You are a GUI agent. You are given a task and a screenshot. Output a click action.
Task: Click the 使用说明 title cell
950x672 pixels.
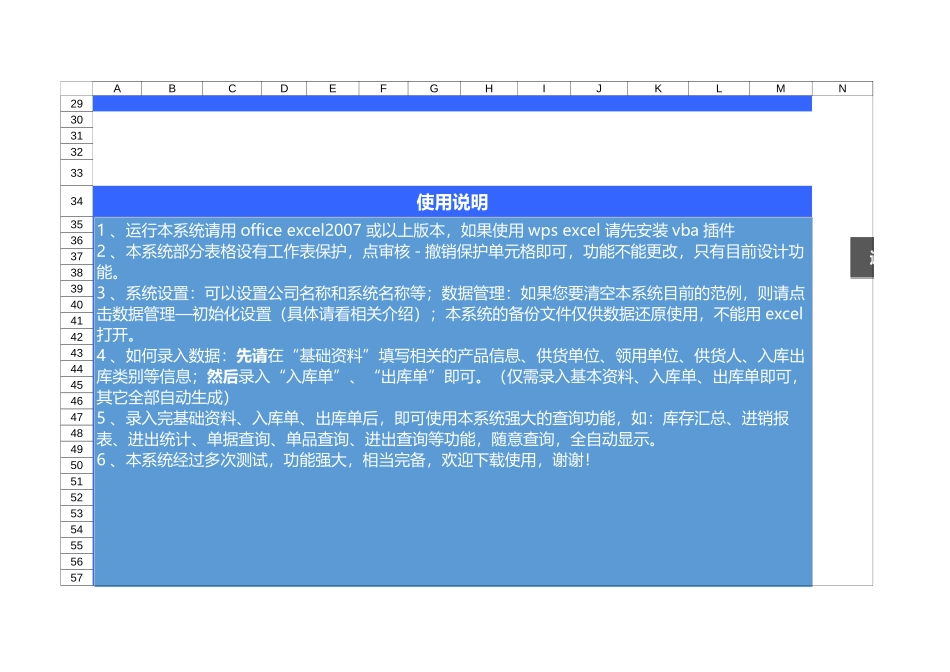tap(452, 202)
